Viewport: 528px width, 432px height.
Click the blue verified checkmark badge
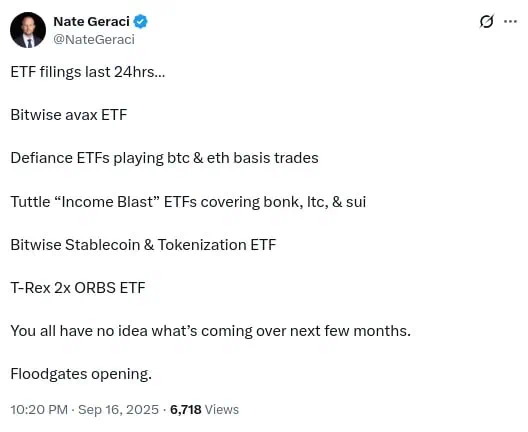pos(140,22)
